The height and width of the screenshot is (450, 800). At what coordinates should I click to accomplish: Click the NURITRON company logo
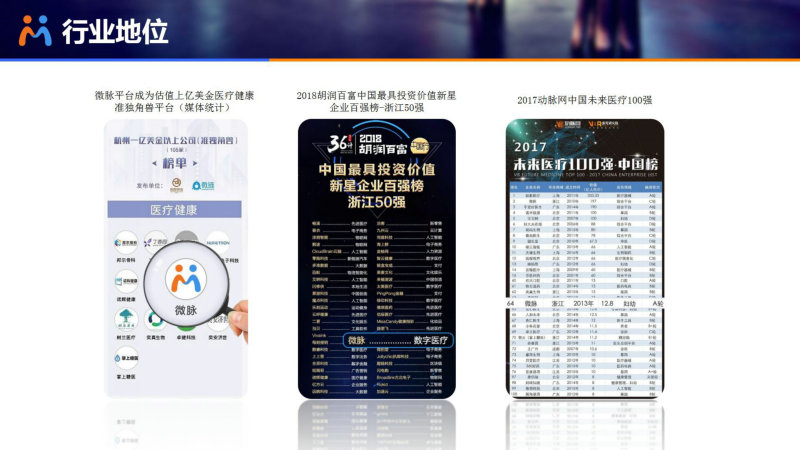coord(218,243)
